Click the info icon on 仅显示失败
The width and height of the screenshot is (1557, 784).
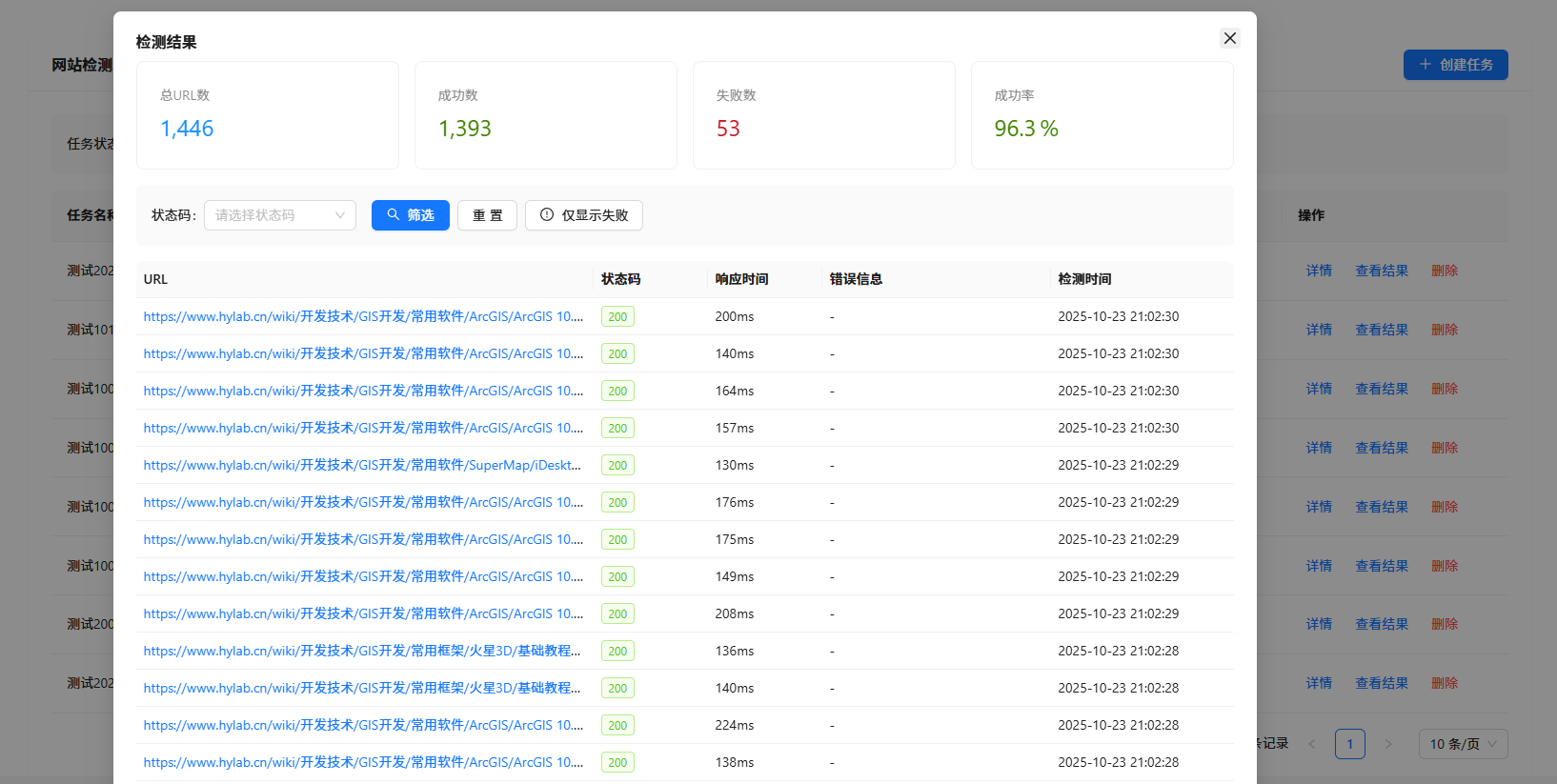coord(547,215)
